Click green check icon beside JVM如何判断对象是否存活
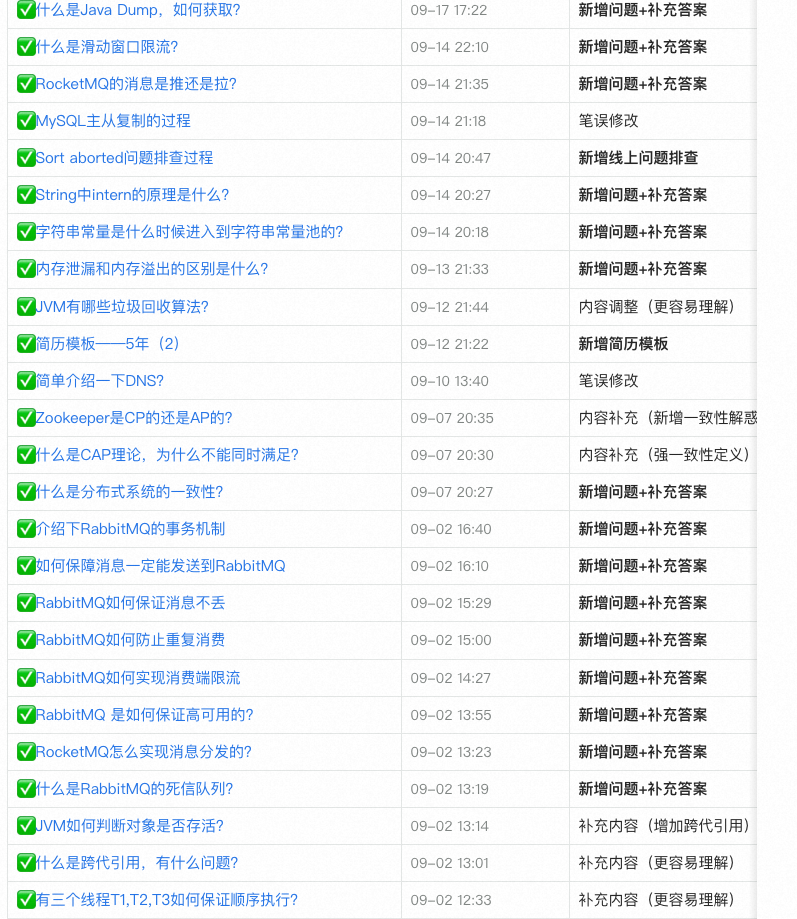The width and height of the screenshot is (797, 919). 26,825
